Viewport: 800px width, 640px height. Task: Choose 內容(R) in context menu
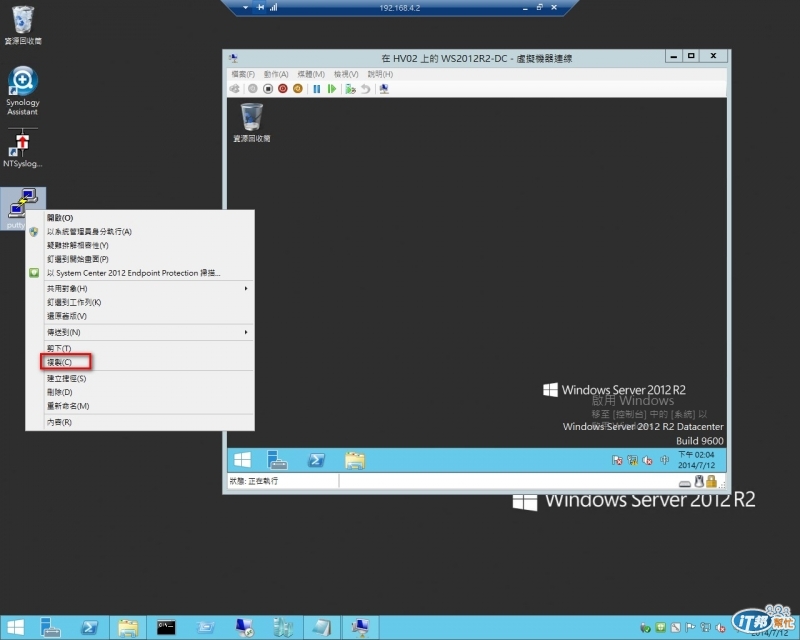(140, 422)
